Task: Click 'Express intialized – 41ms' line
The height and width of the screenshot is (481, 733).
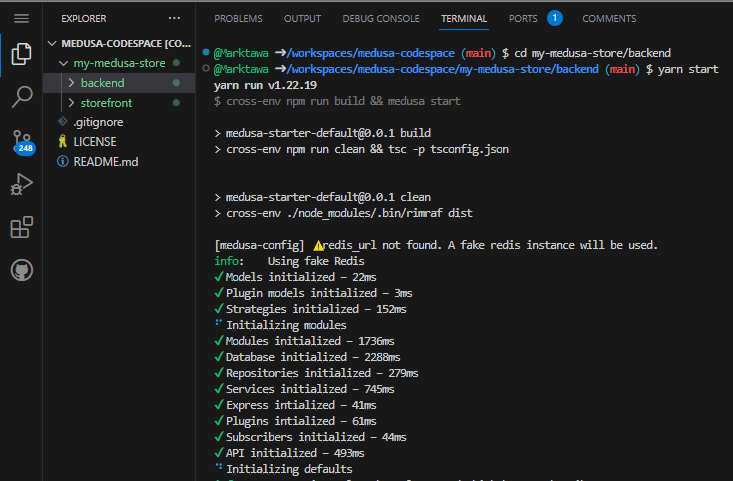Action: (x=295, y=405)
